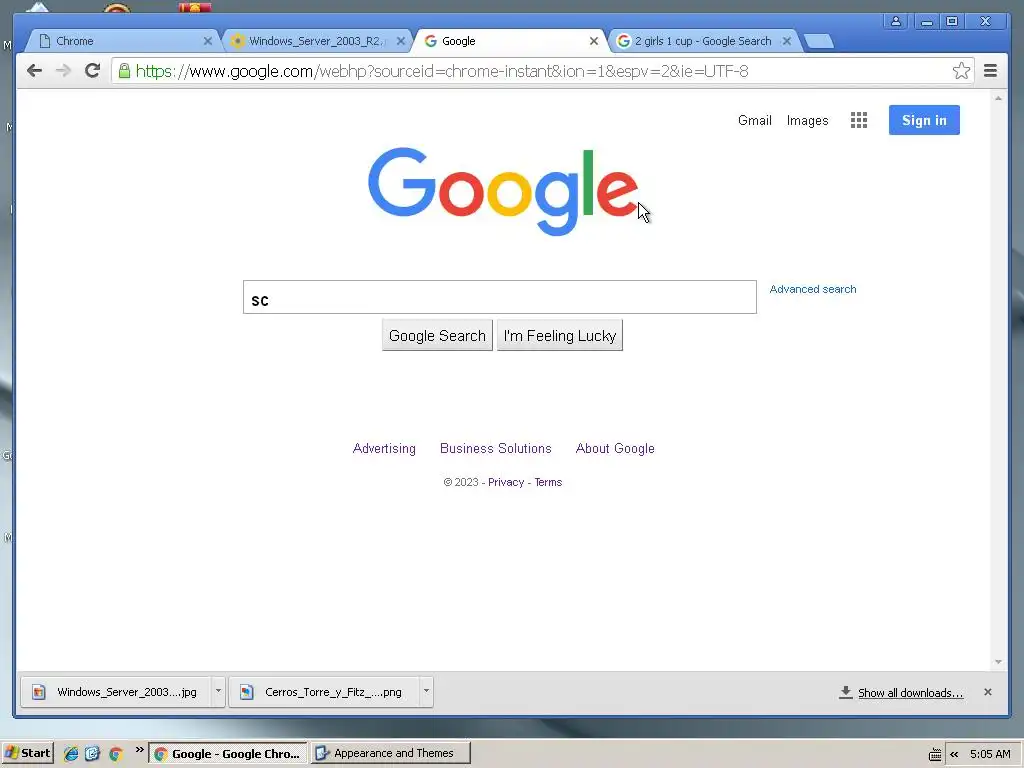Click the second quick launch icon
This screenshot has height=768, width=1024.
(93, 754)
